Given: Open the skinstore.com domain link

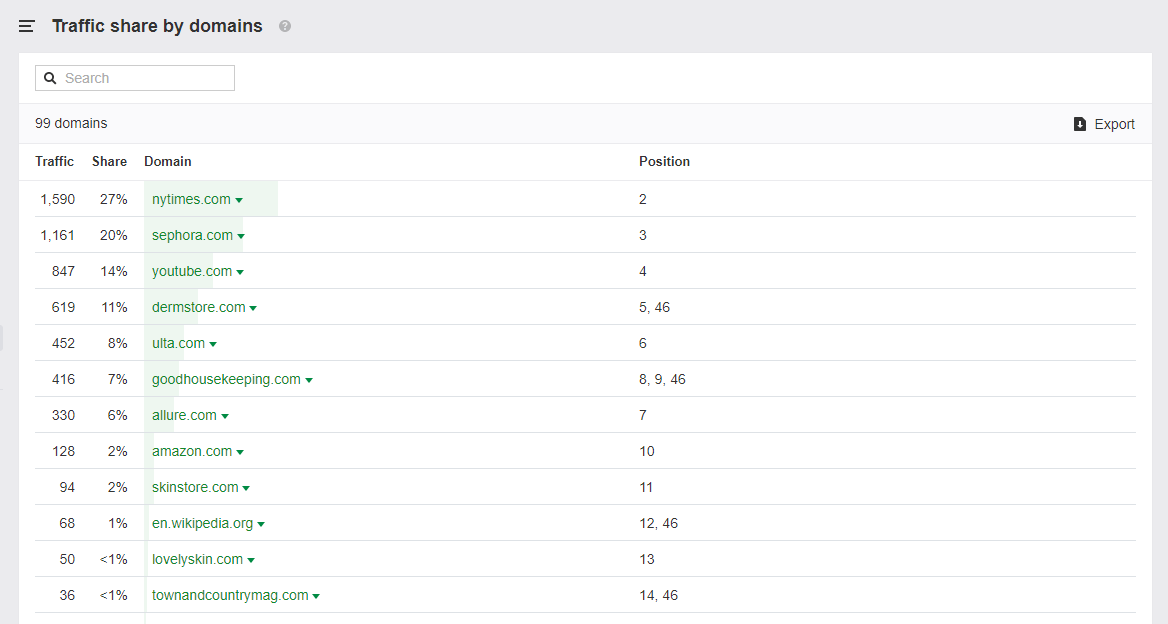Looking at the screenshot, I should click(x=195, y=487).
